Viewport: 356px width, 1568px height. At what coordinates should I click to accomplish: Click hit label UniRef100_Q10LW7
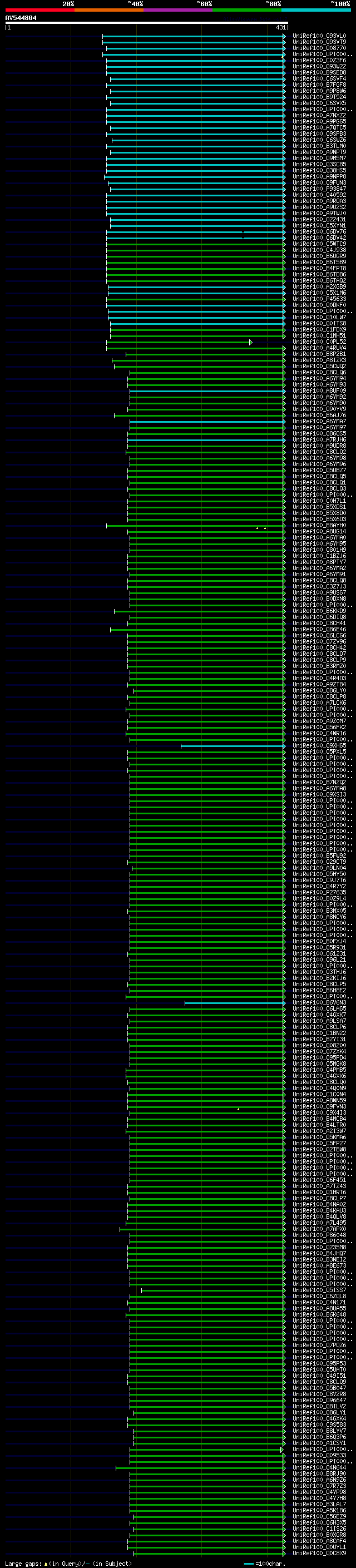point(319,318)
